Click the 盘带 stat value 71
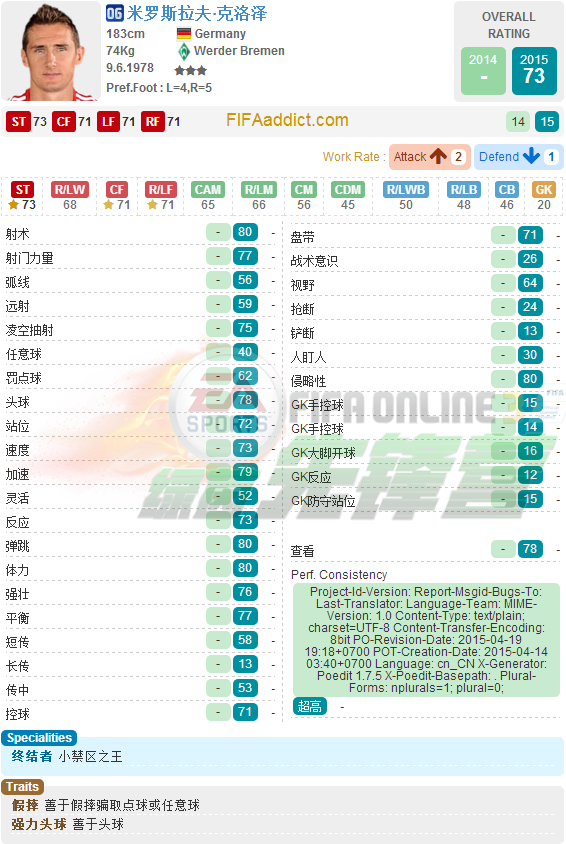 coord(530,235)
